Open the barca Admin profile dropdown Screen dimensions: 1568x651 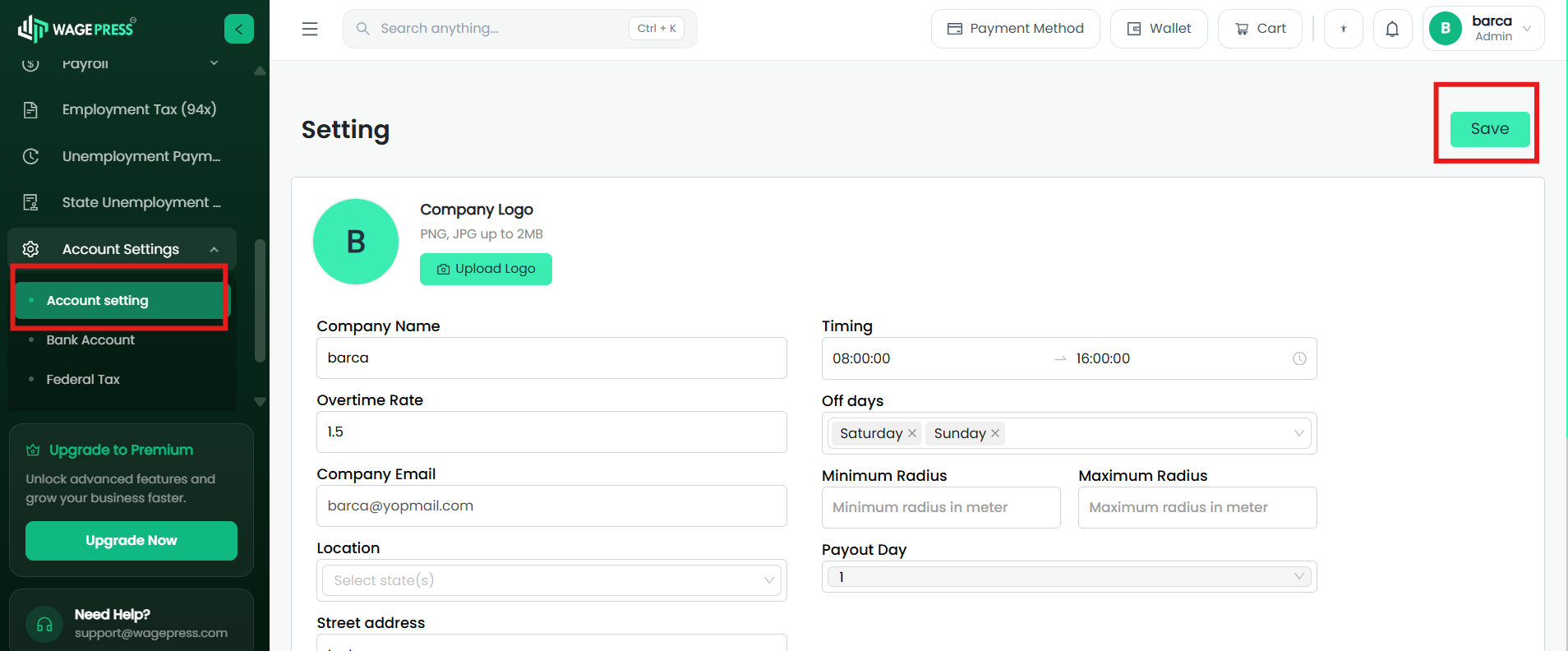(x=1483, y=29)
